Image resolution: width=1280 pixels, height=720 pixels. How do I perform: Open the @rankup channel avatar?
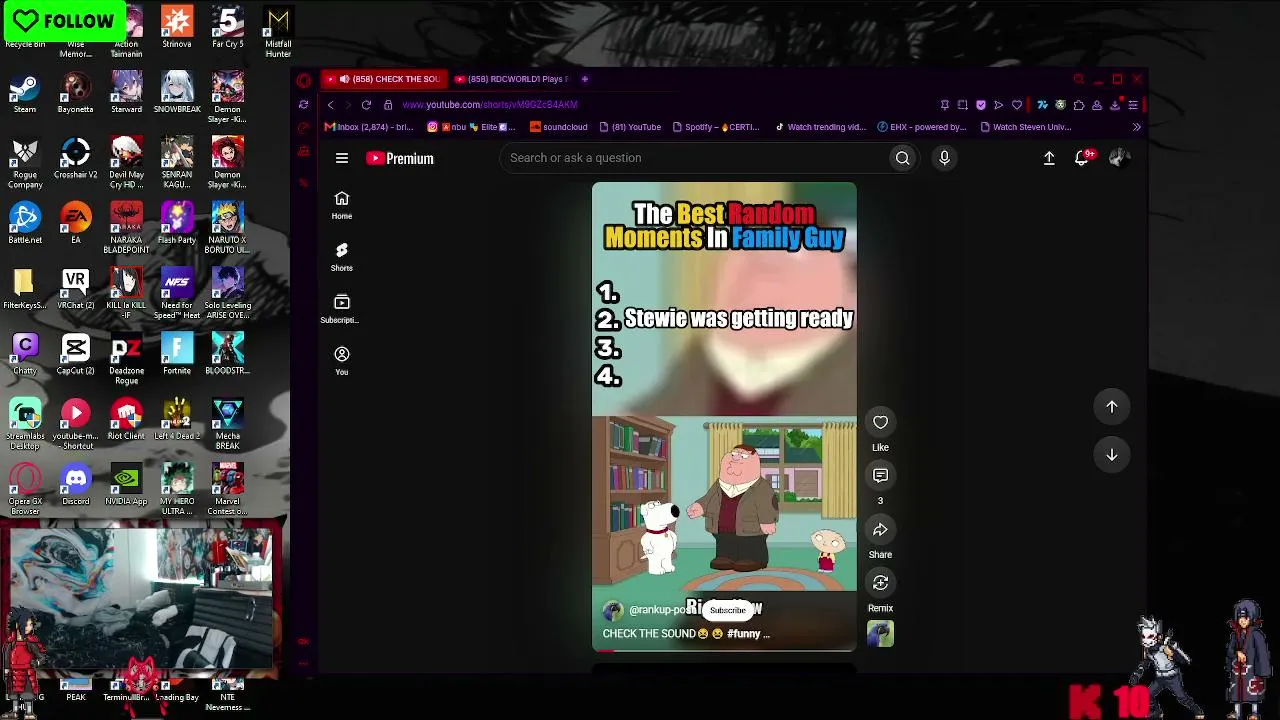click(613, 610)
